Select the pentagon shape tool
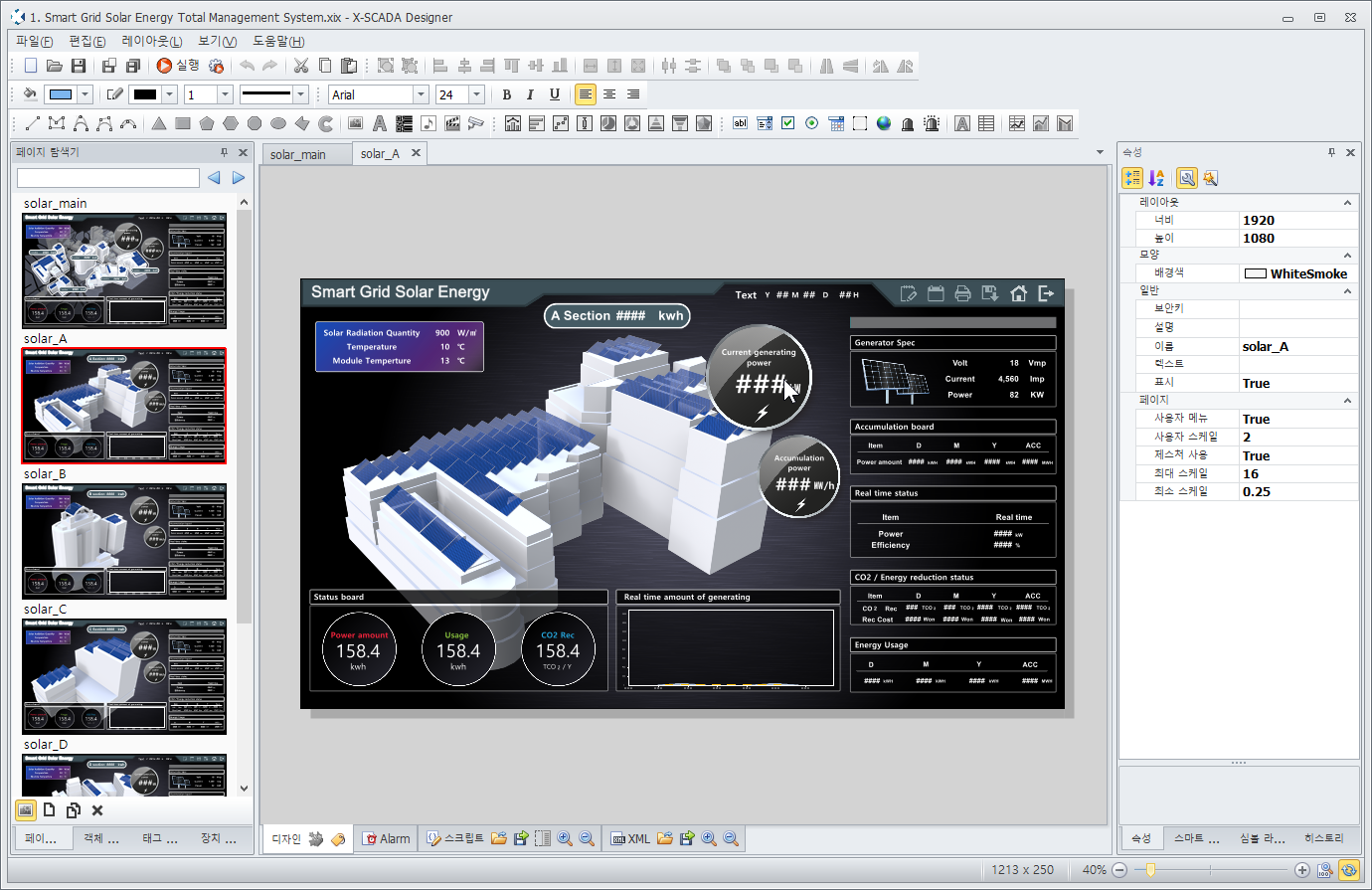 (x=207, y=123)
